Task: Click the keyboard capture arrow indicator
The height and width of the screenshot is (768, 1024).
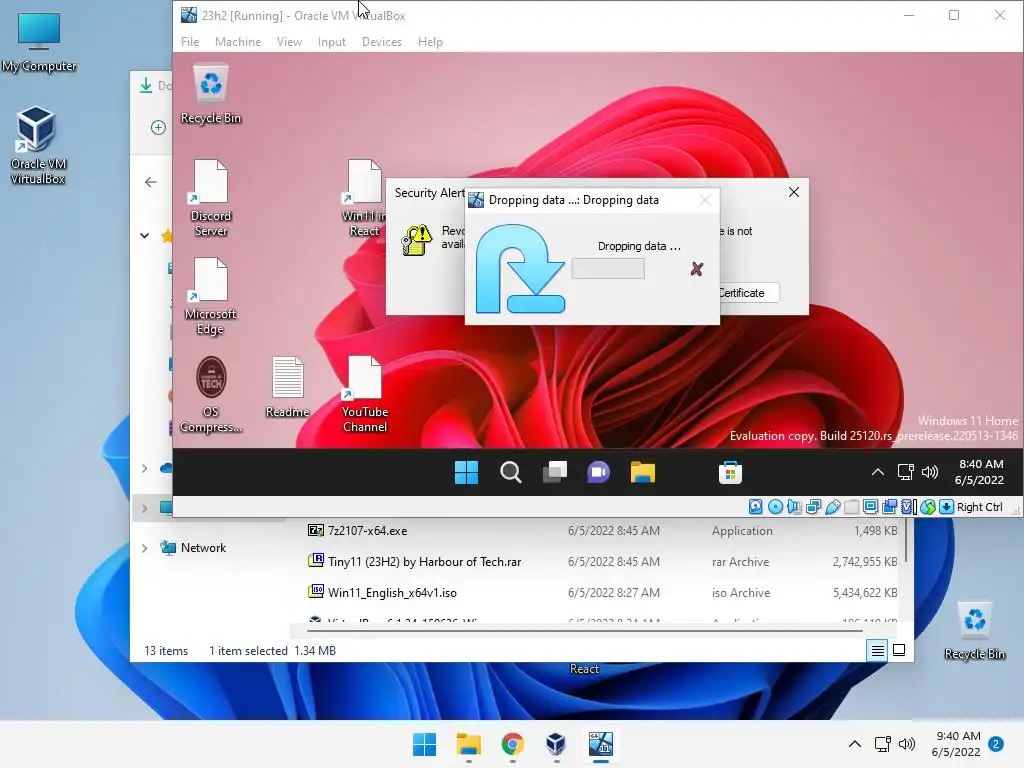Action: point(946,507)
